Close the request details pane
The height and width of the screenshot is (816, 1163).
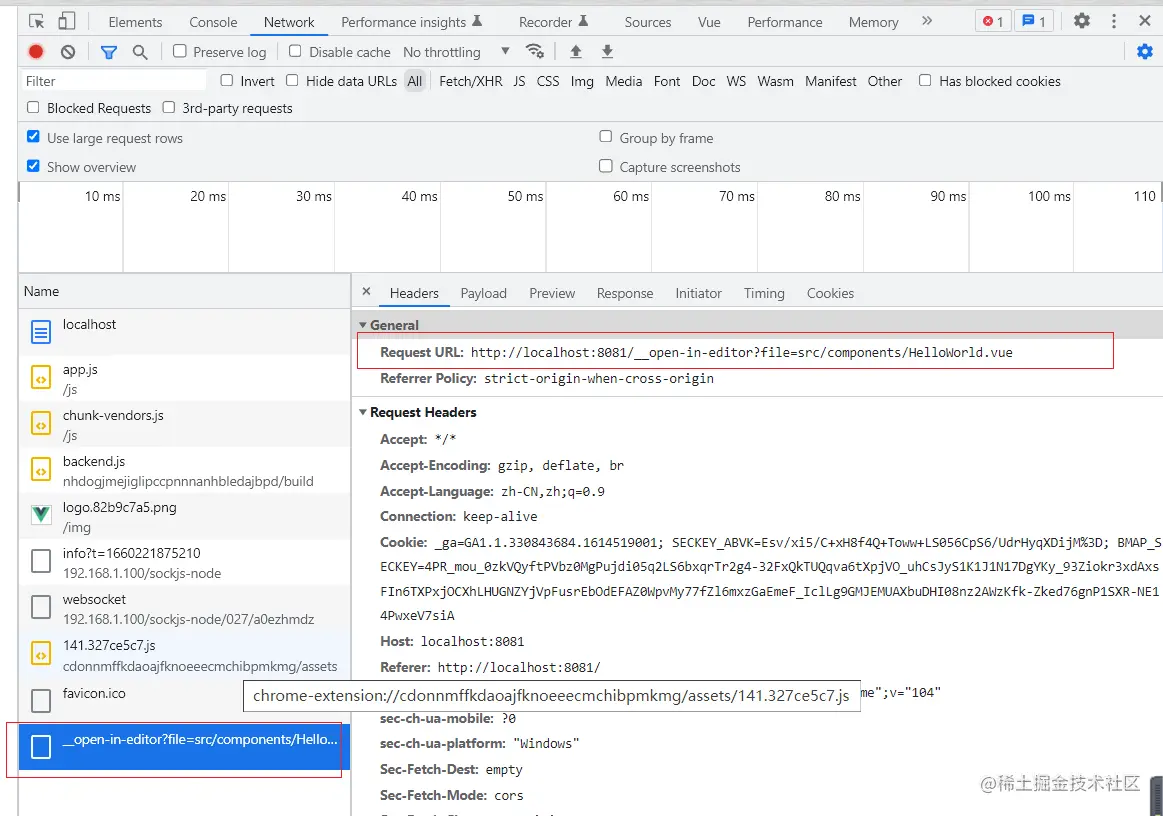366,292
